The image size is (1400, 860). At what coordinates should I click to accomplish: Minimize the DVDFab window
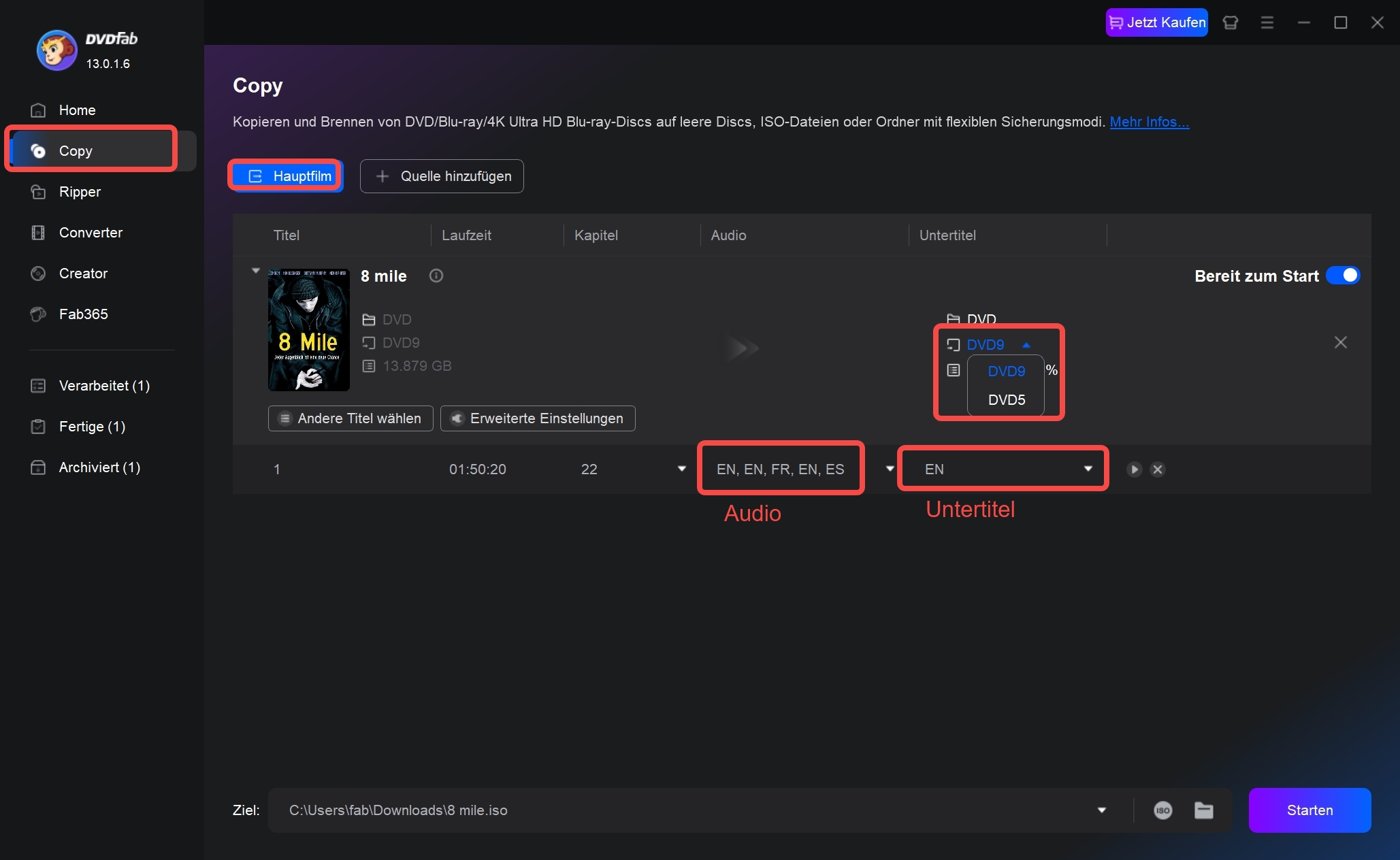pos(1303,22)
